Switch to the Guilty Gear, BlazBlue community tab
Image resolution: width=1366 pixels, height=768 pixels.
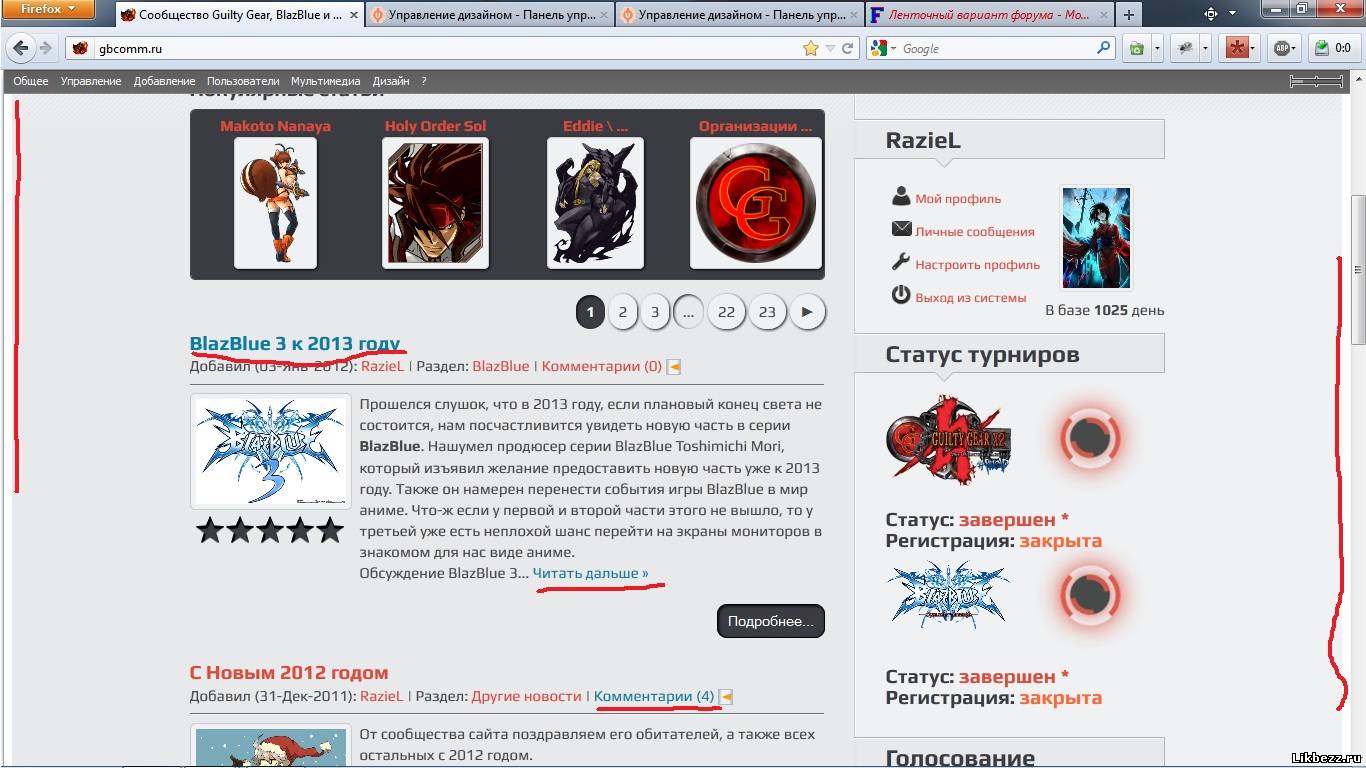[239, 15]
